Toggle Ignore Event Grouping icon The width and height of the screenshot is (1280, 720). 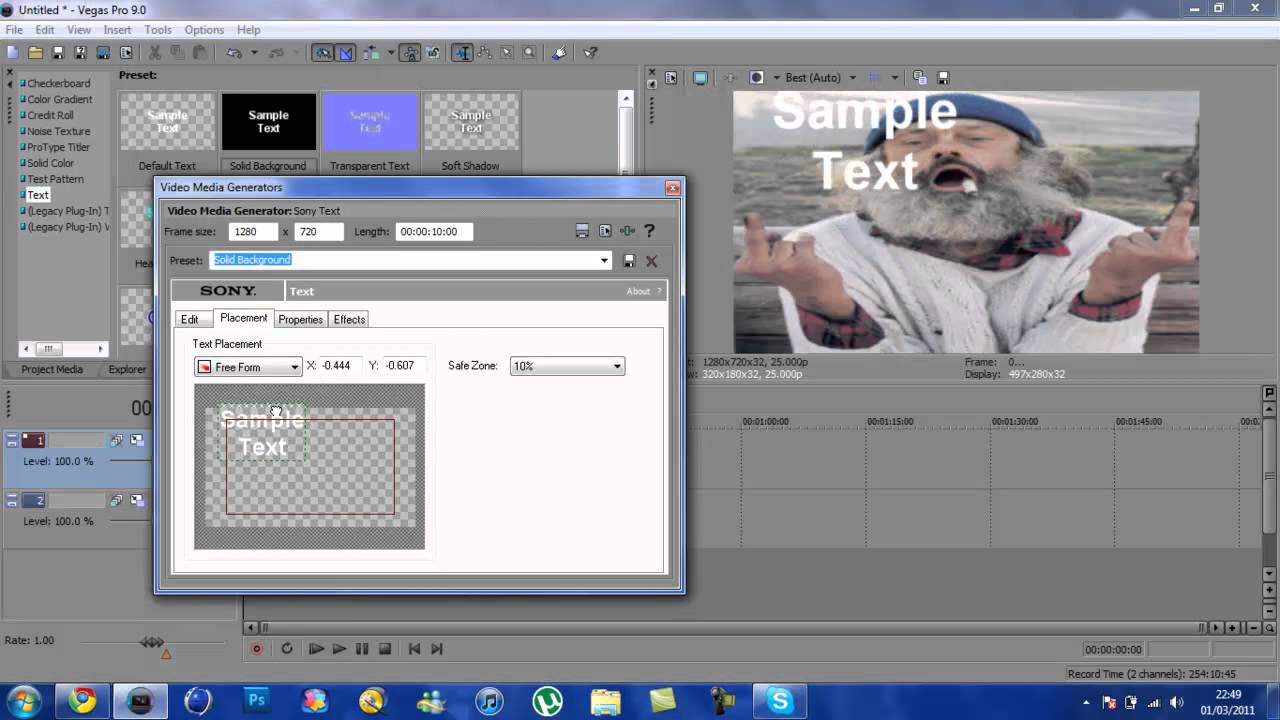pos(433,52)
